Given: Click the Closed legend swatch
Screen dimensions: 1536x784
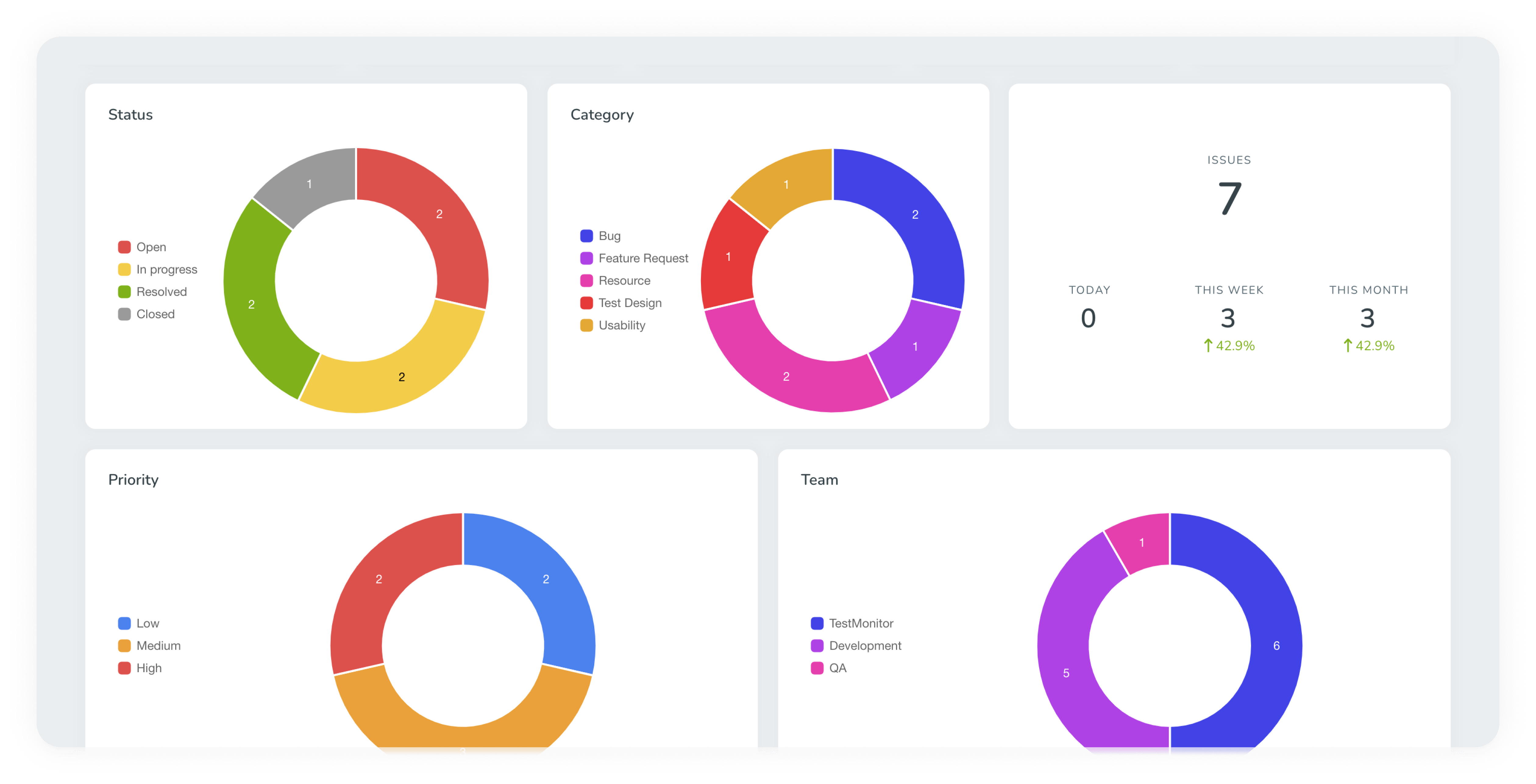Looking at the screenshot, I should (124, 314).
